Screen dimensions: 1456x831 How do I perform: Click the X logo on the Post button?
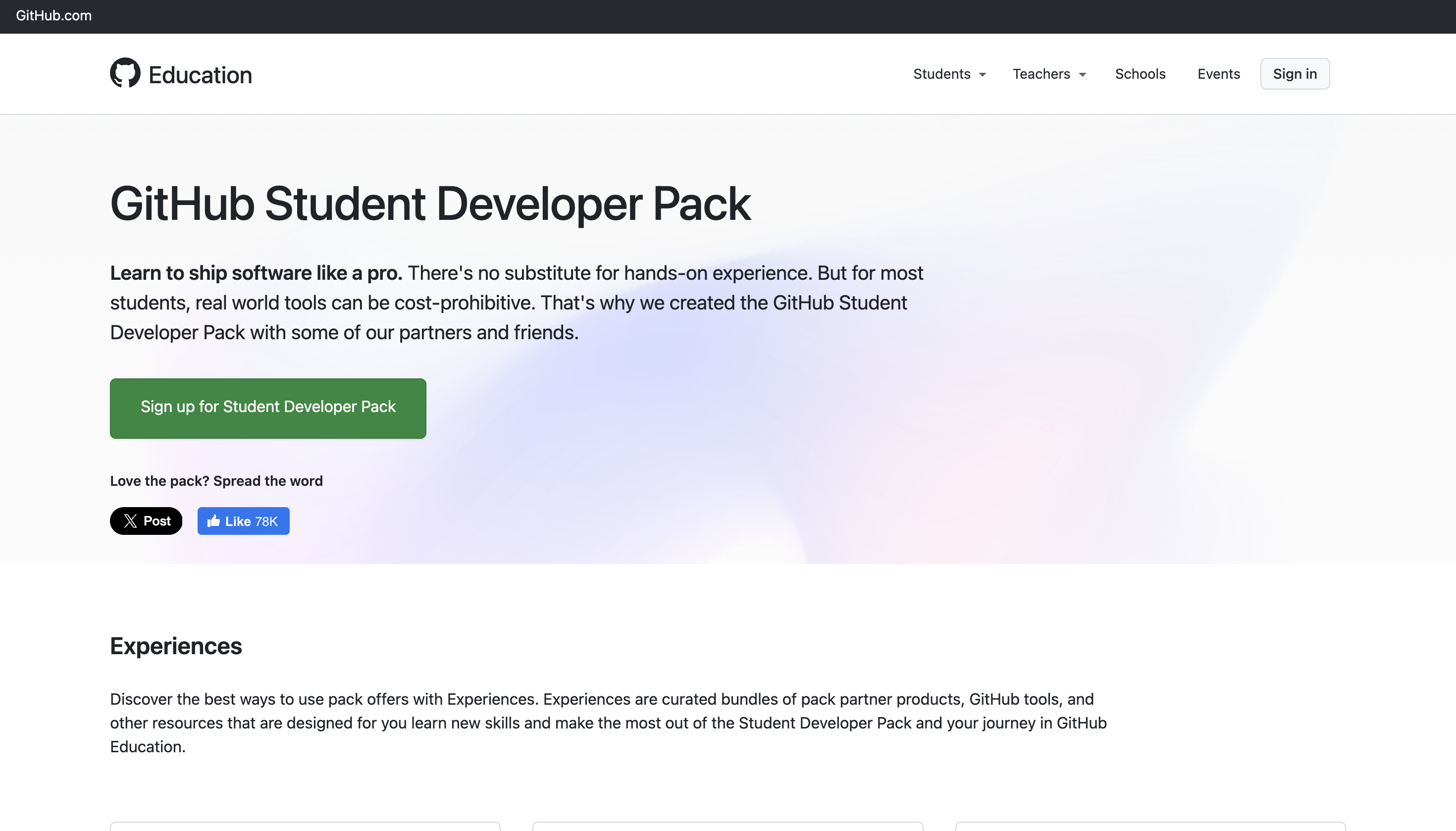131,520
